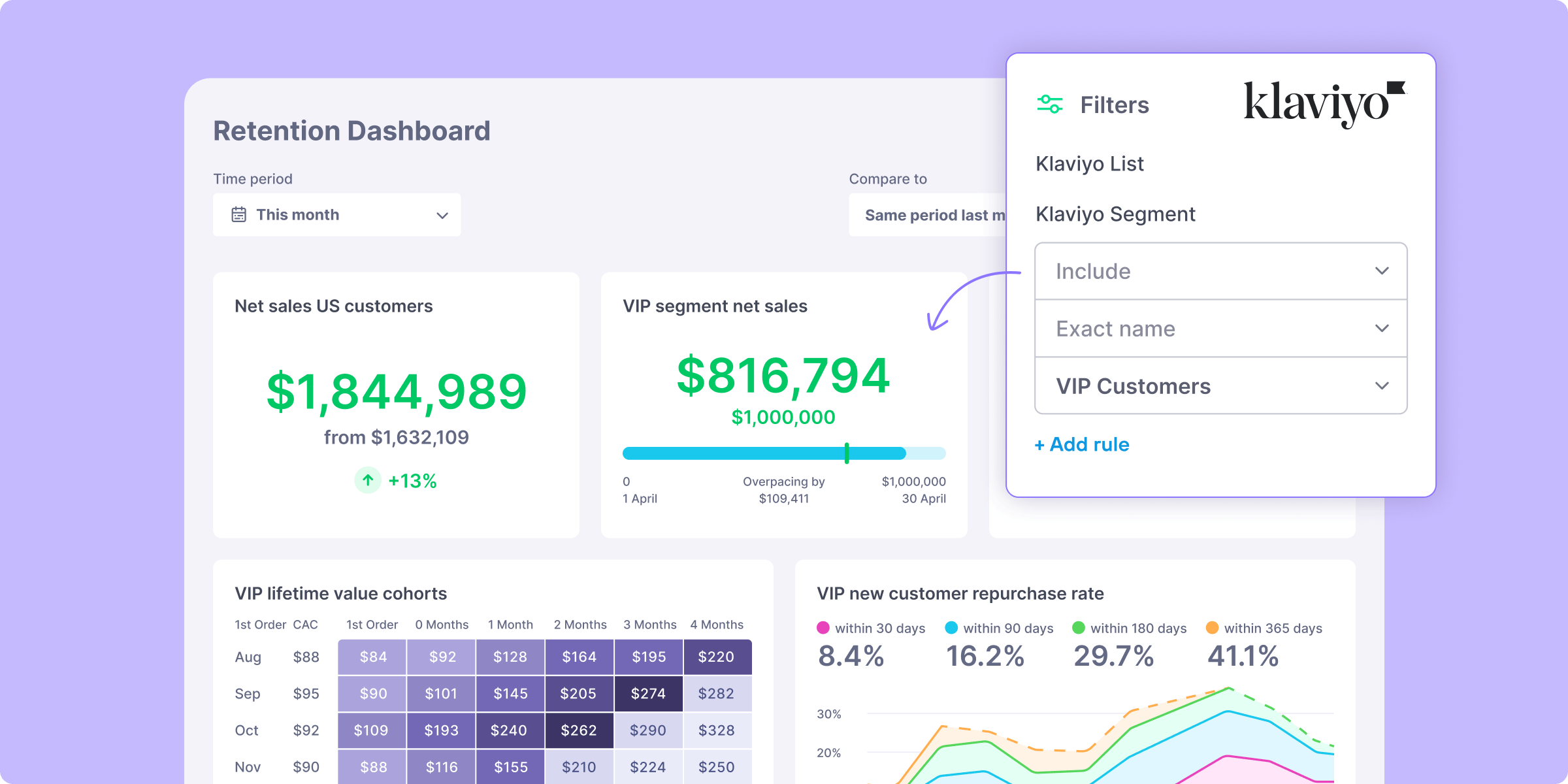Open the Same period last month dropdown
This screenshot has width=1568, height=784.
[x=928, y=215]
